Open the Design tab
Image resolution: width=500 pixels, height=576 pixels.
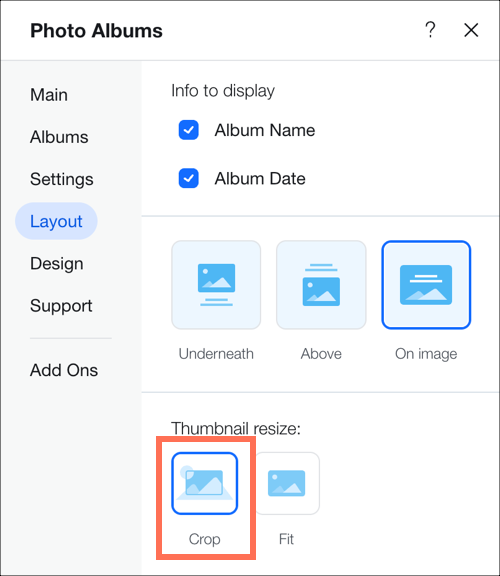pyautogui.click(x=57, y=264)
